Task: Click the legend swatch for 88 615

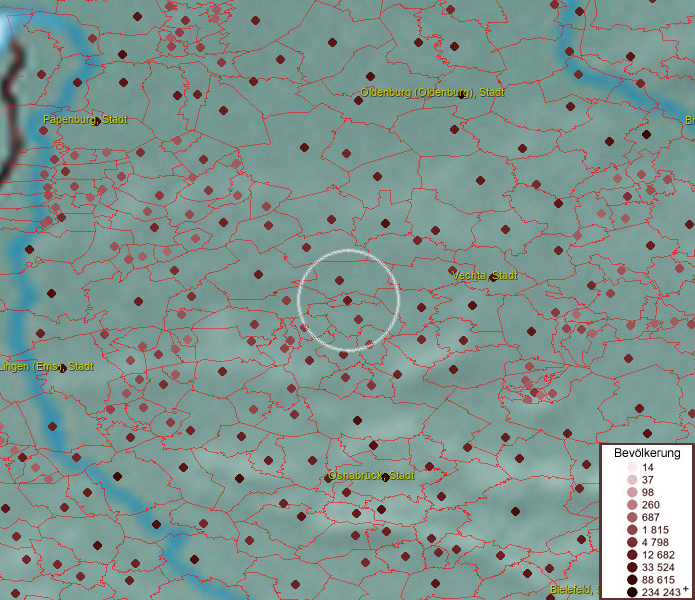Action: [x=632, y=580]
